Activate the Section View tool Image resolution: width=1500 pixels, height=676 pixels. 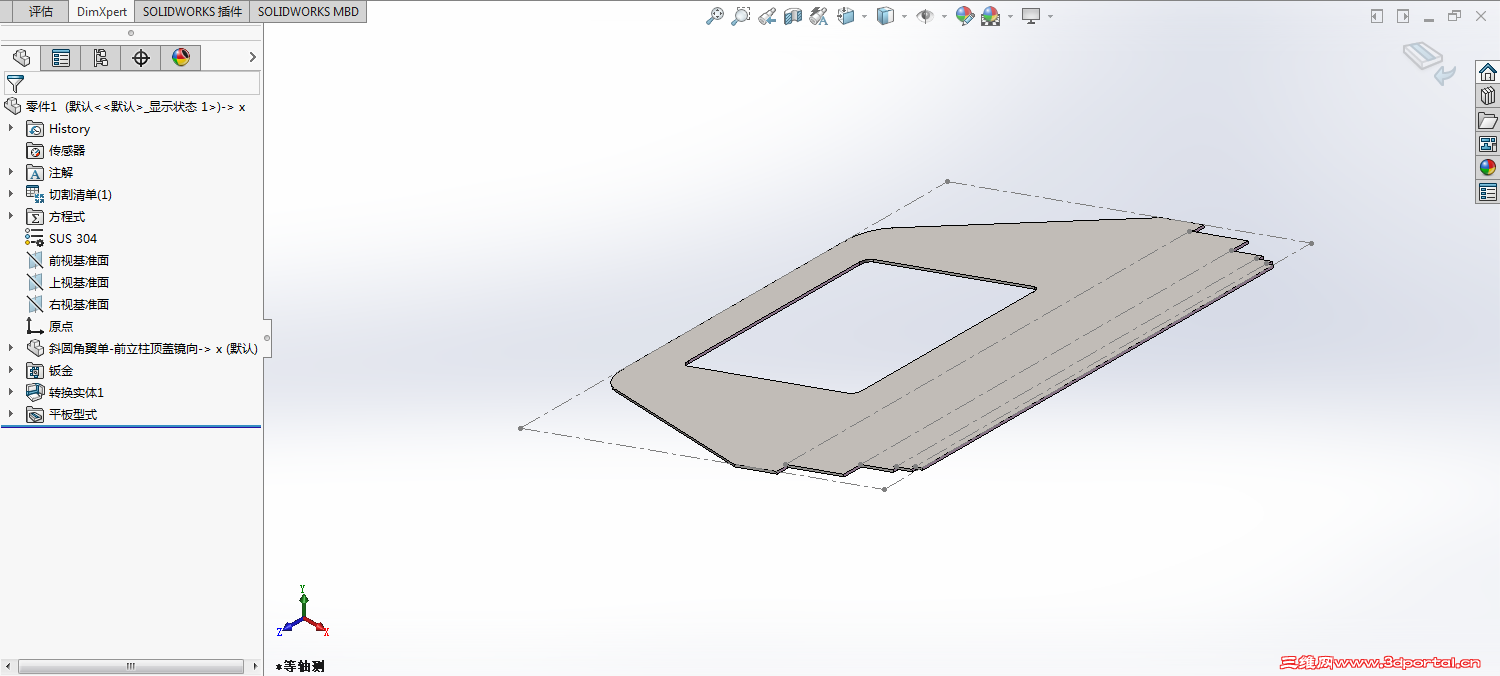tap(793, 16)
